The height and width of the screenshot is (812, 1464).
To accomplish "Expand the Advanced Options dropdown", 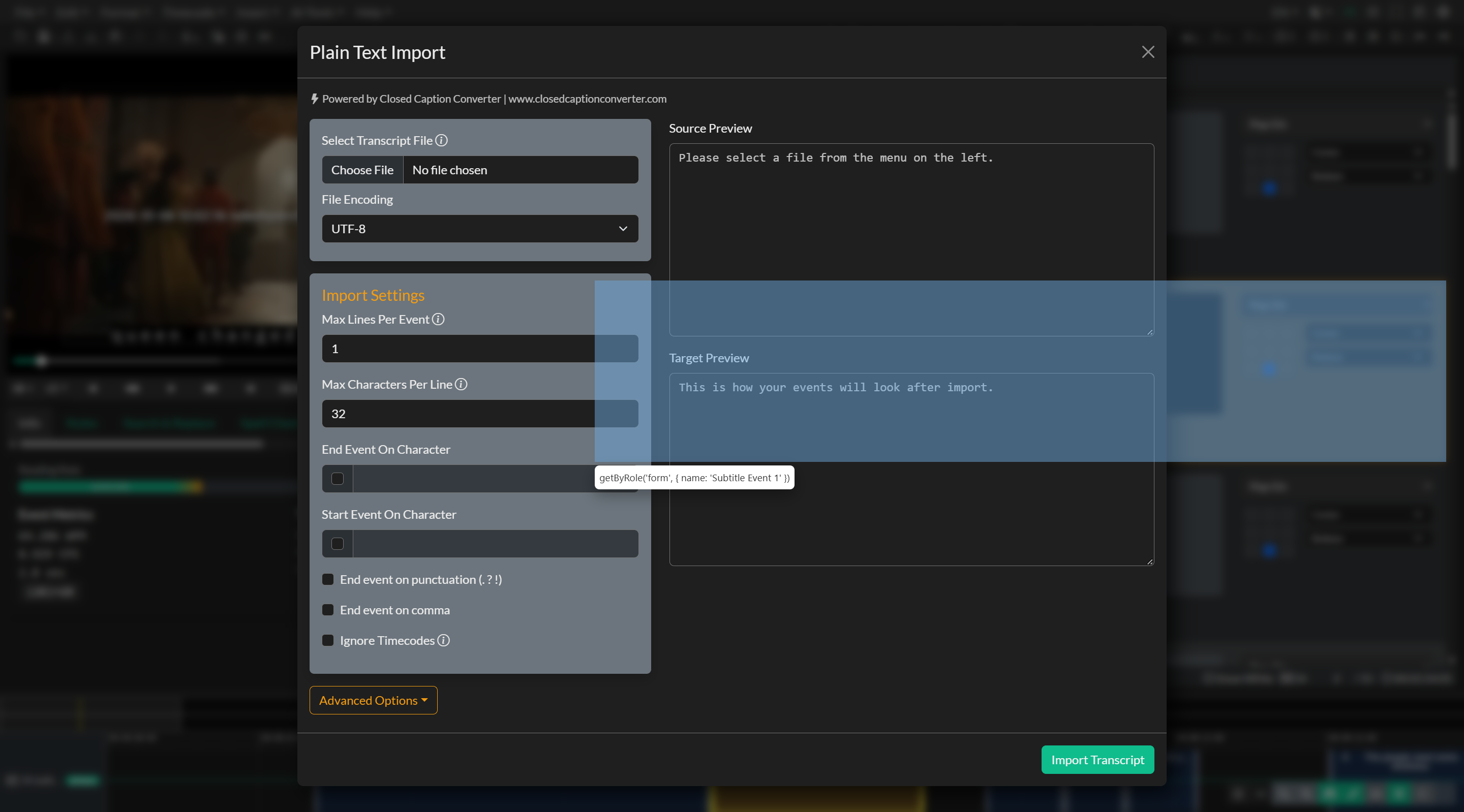I will click(x=374, y=700).
